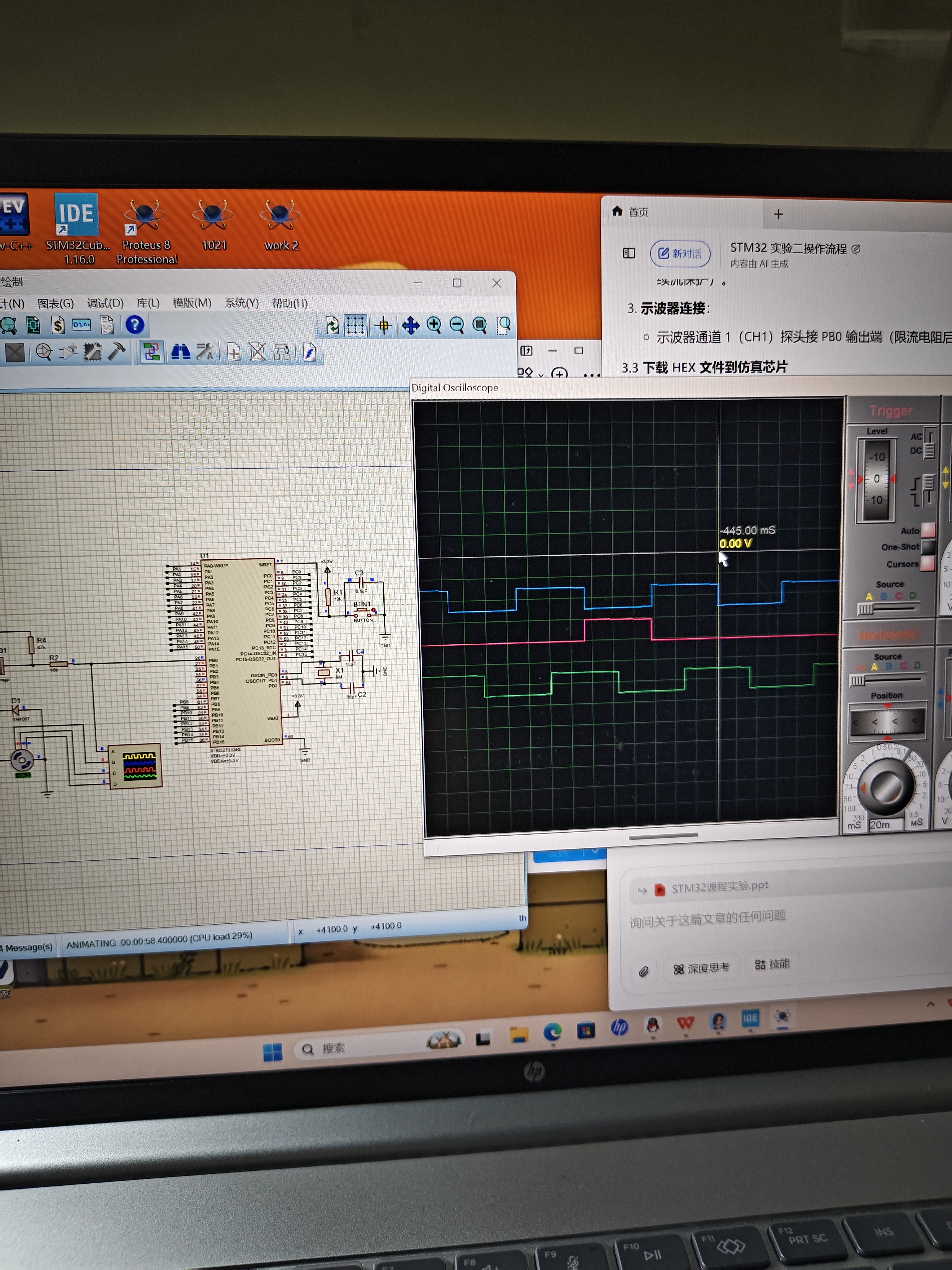Click the Electrical Rules Check lightning icon
This screenshot has width=952, height=1270.
(x=309, y=353)
